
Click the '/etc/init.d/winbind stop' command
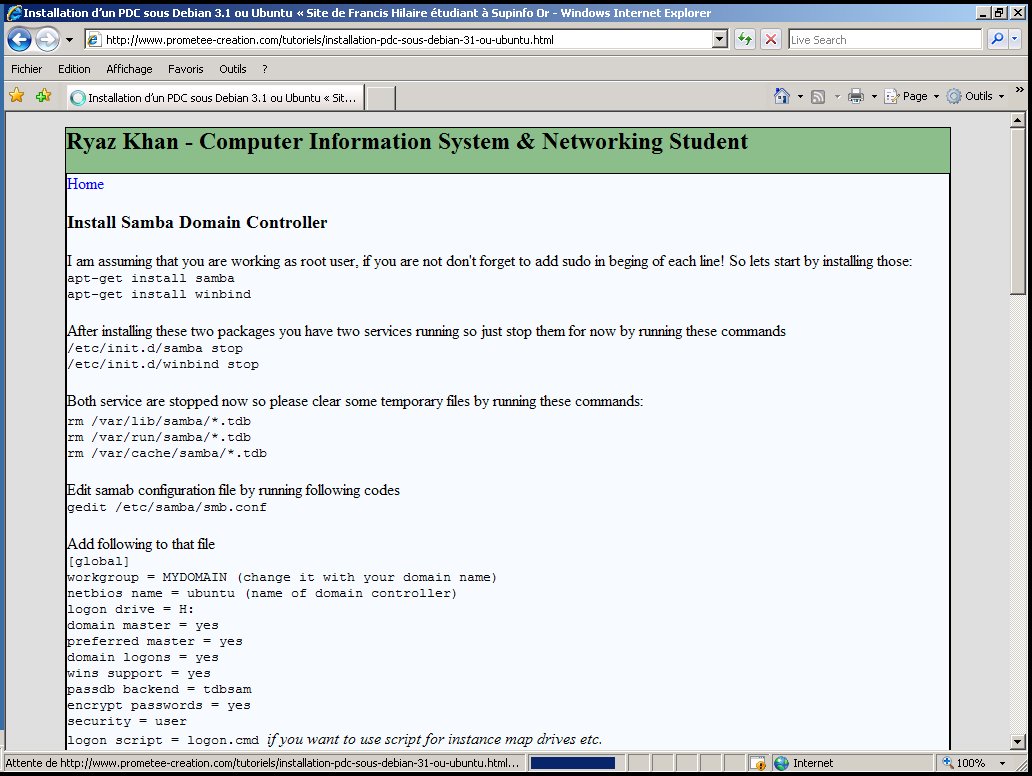(163, 364)
